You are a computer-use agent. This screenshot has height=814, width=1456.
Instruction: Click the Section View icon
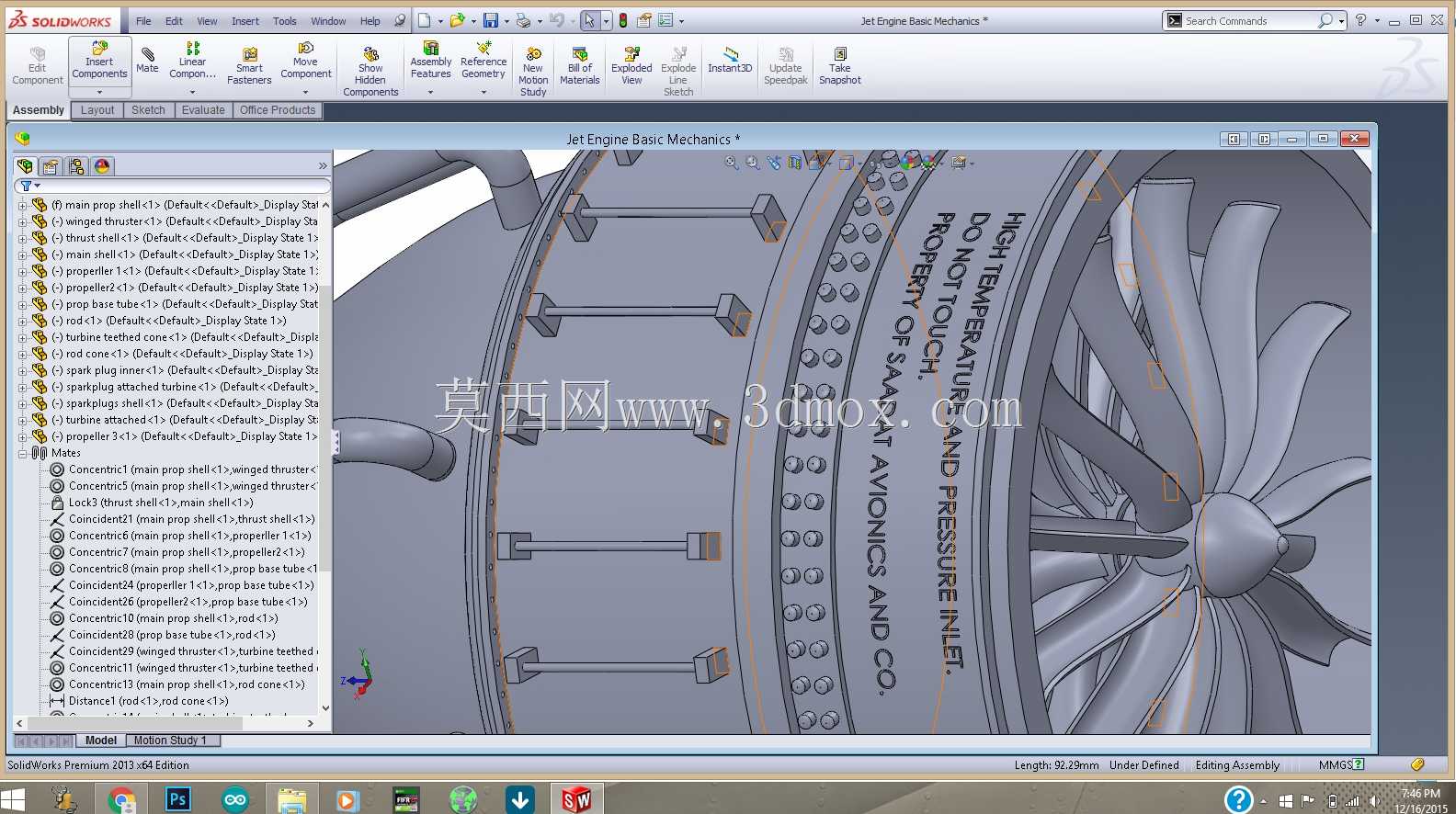[794, 163]
